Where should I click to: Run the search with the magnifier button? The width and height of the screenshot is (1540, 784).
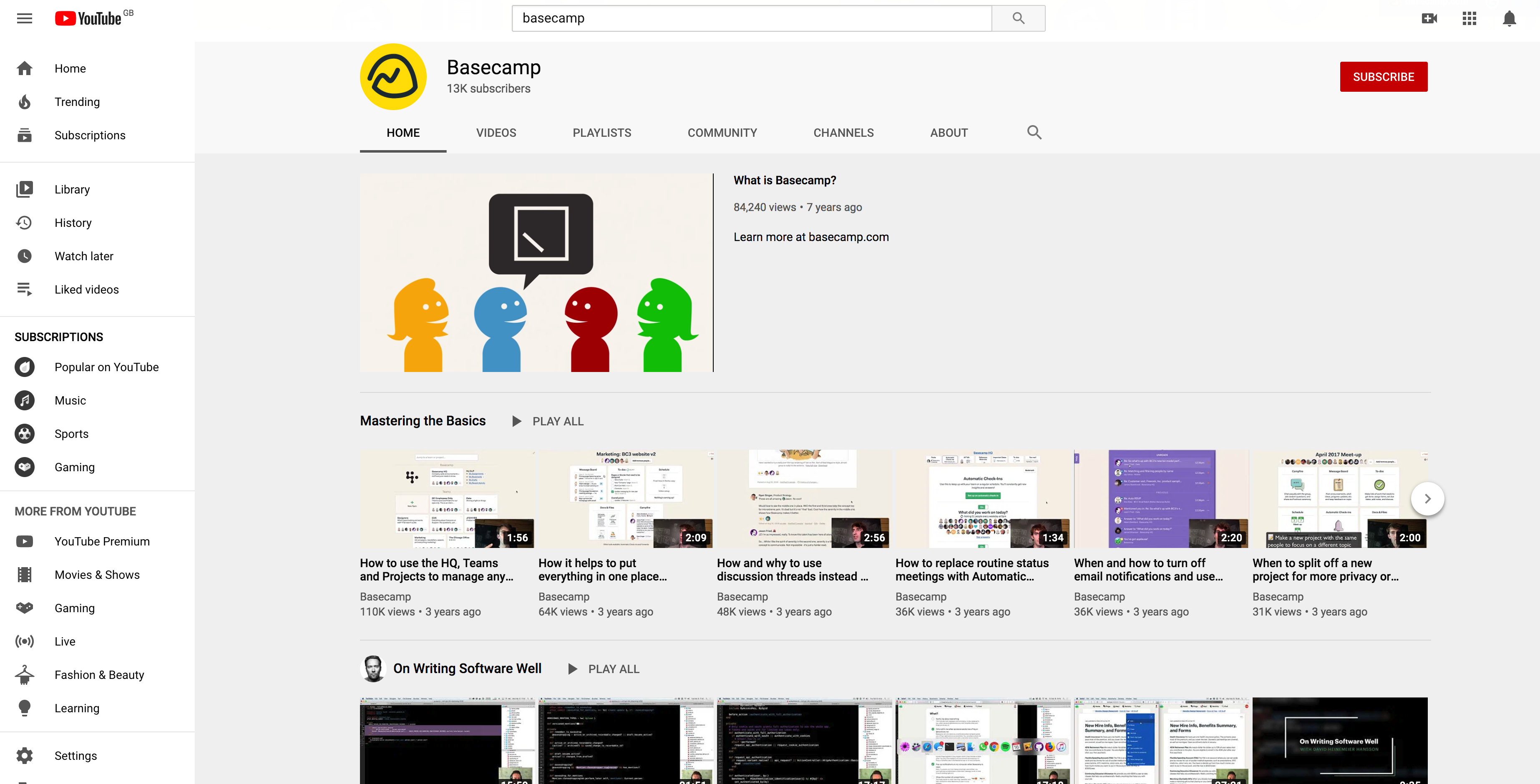tap(1018, 18)
